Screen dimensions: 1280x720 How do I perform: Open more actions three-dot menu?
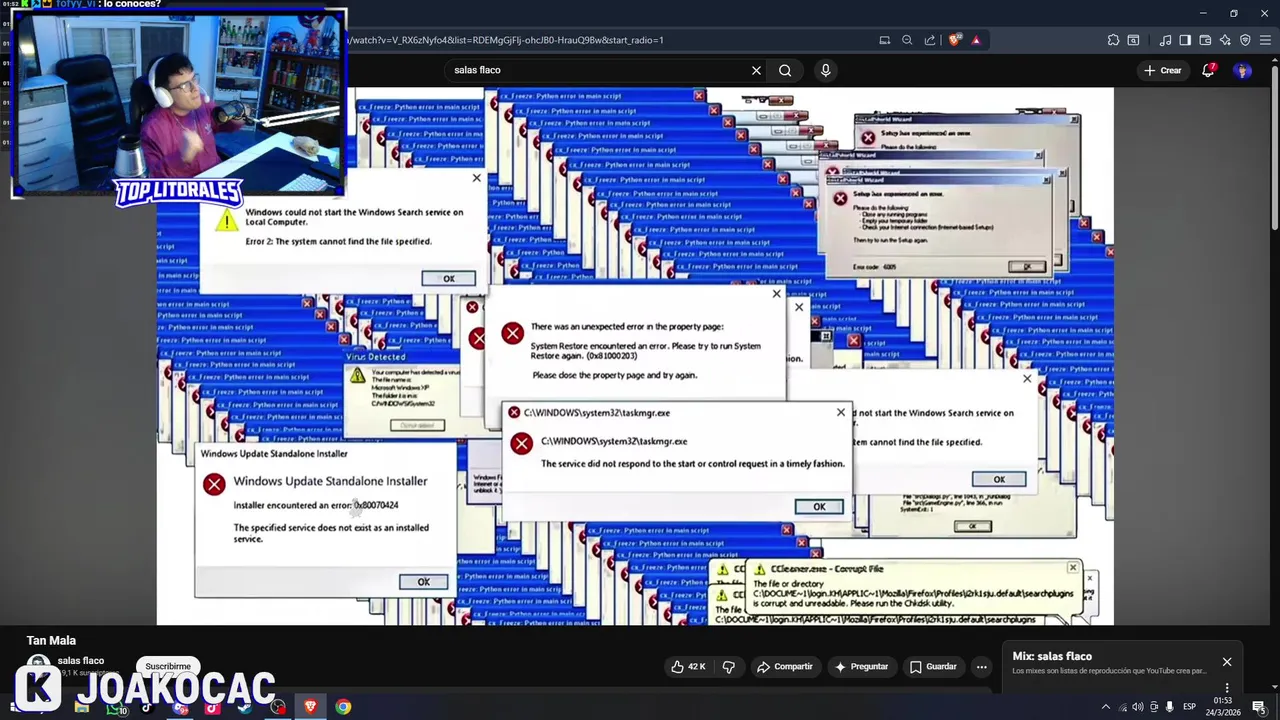[x=982, y=666]
